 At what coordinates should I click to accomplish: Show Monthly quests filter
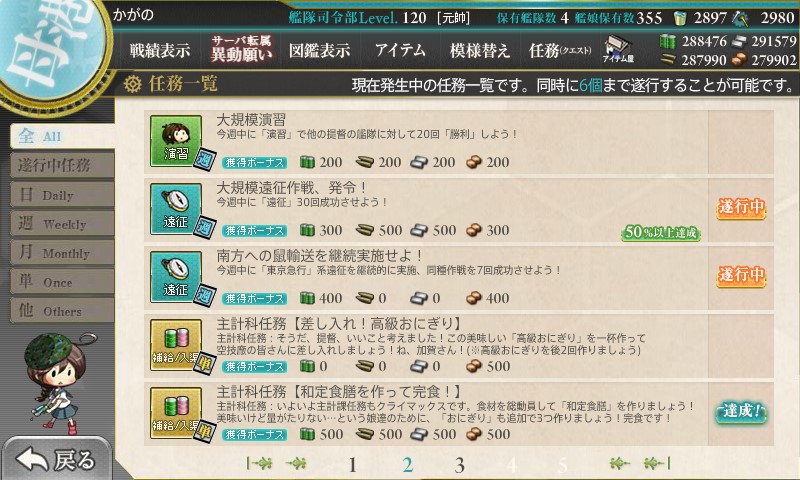[x=62, y=252]
